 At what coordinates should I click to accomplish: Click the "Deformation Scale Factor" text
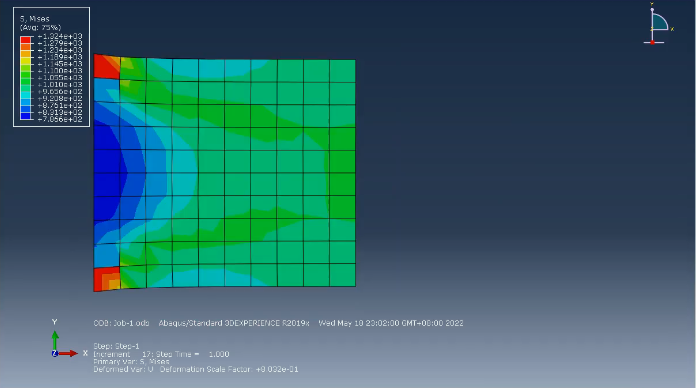click(206, 369)
